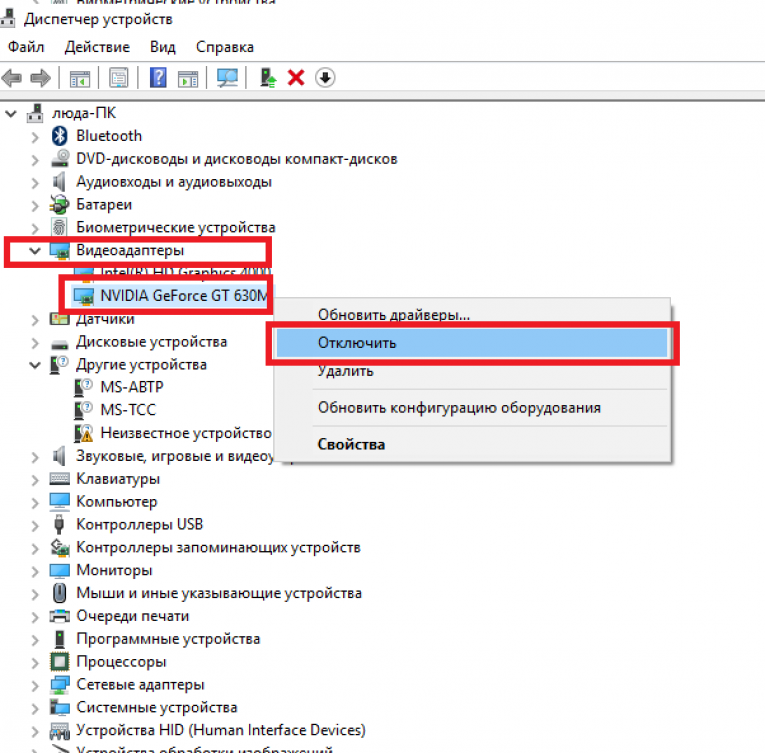Click the update driver software toolbar icon
765x753 pixels.
[267, 78]
